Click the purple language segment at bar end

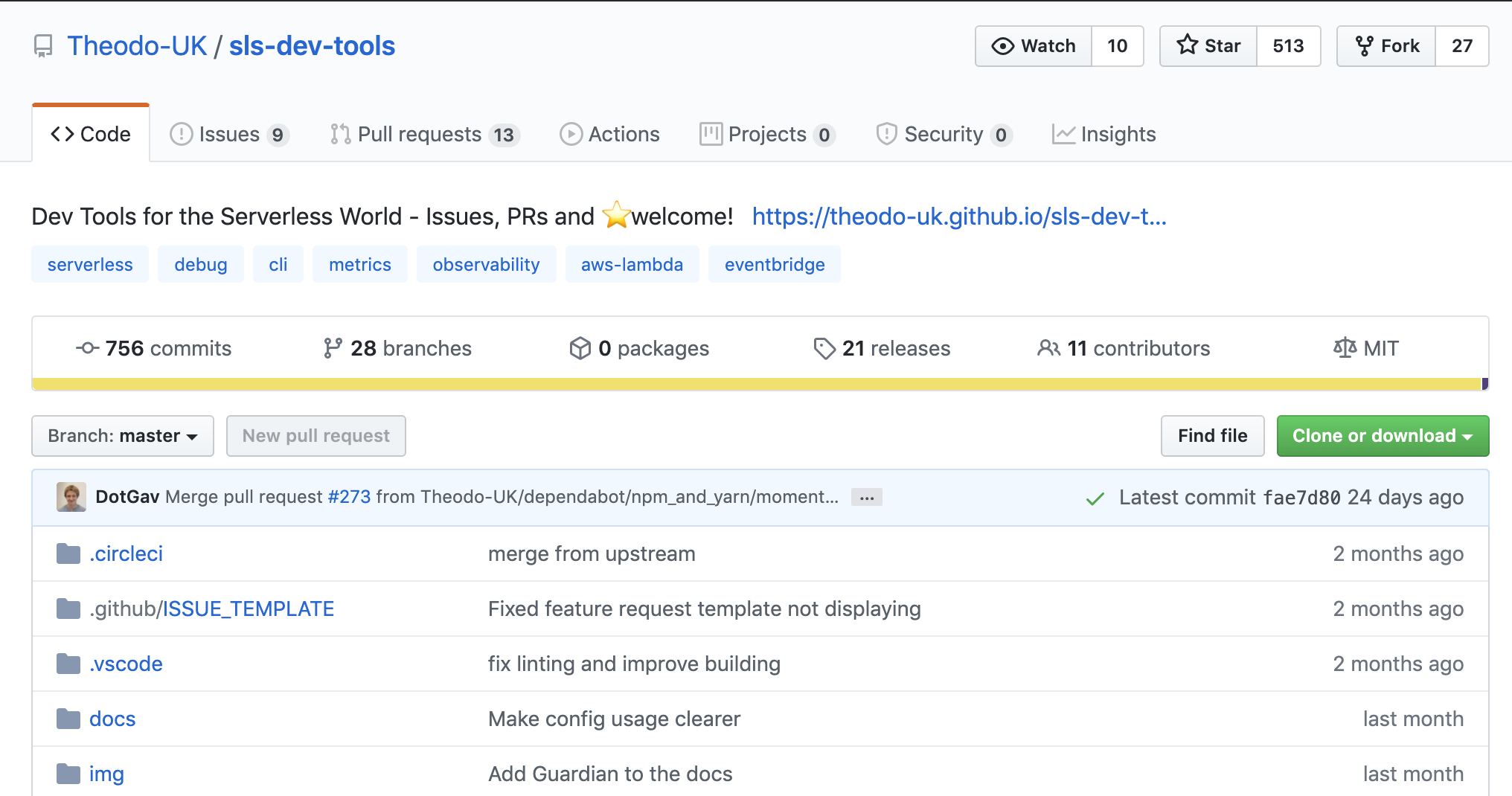[1485, 384]
